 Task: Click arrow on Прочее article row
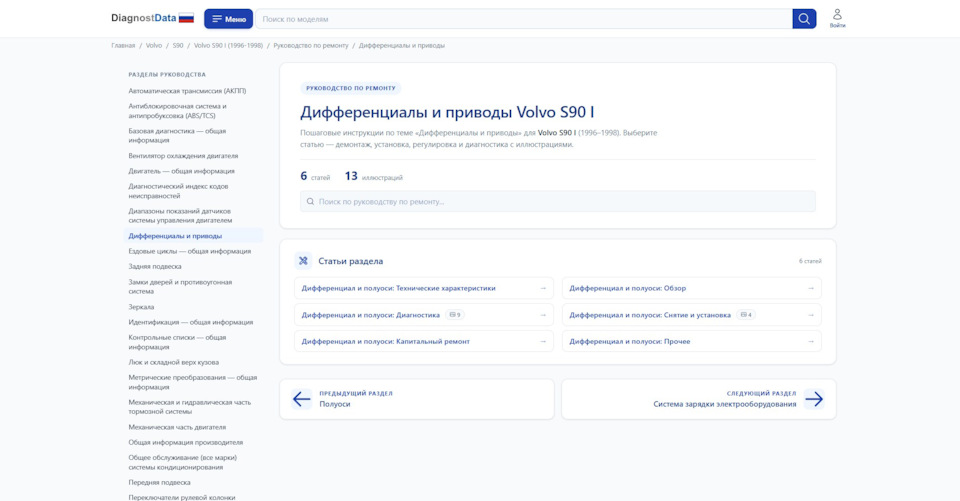tap(811, 342)
